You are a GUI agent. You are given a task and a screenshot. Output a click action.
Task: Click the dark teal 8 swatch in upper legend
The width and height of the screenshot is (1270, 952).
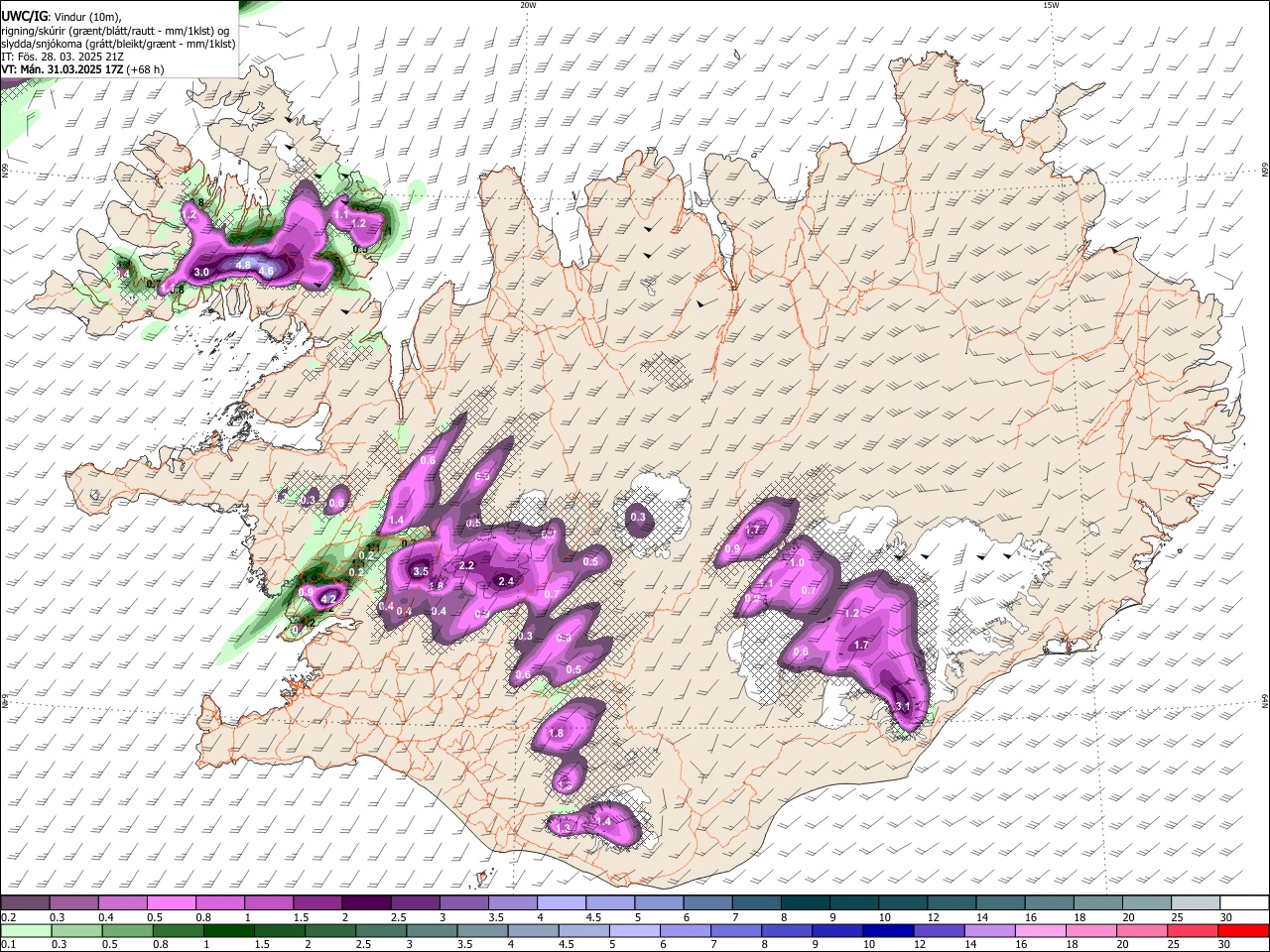point(805,902)
